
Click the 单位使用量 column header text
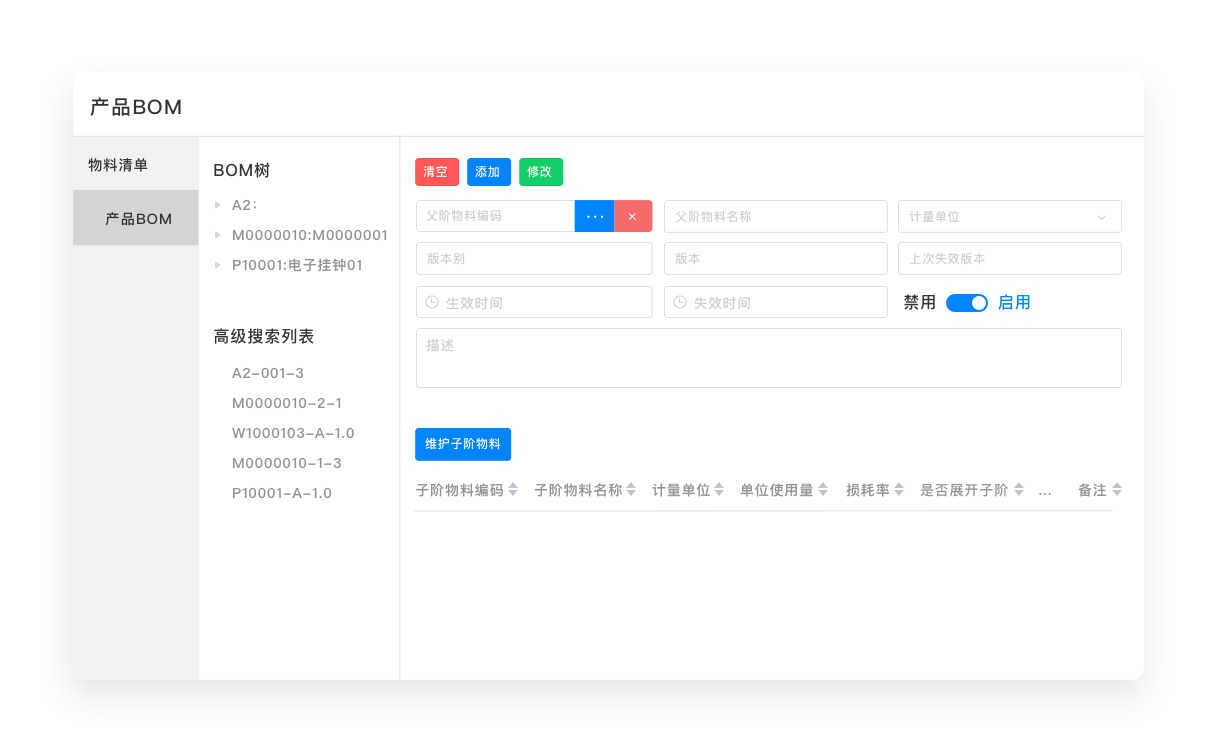[777, 490]
